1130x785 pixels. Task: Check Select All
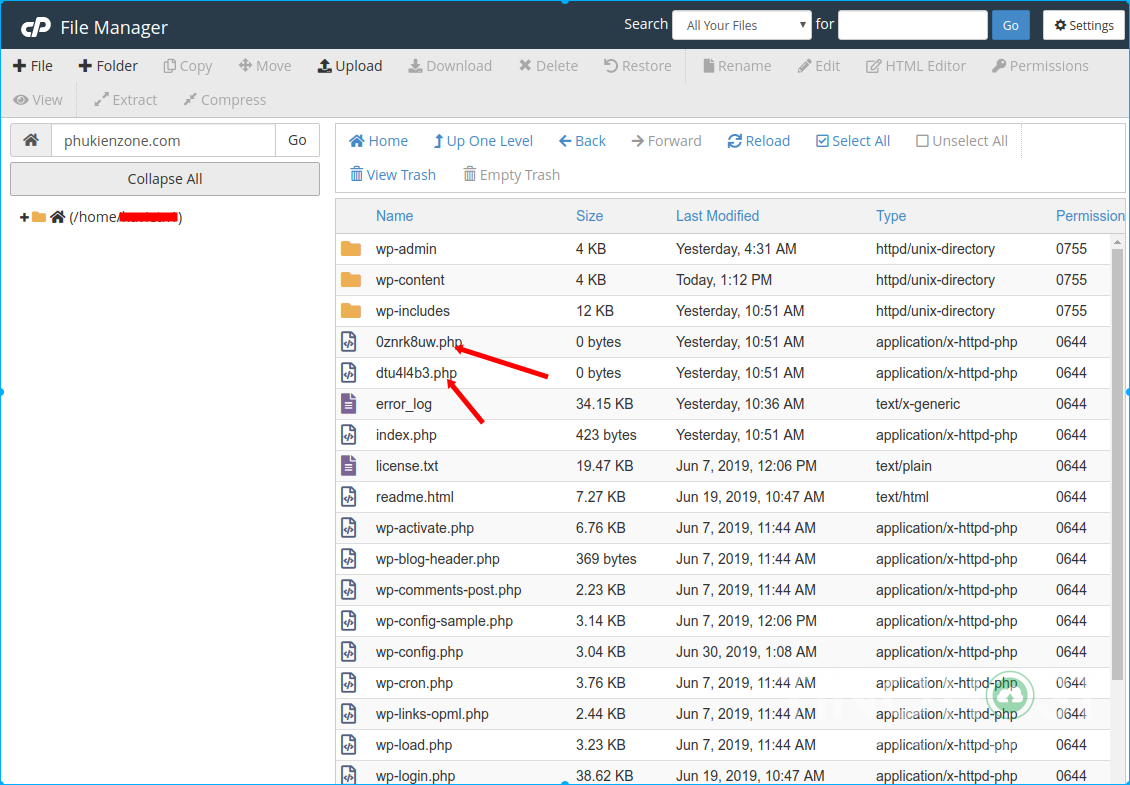[x=853, y=141]
